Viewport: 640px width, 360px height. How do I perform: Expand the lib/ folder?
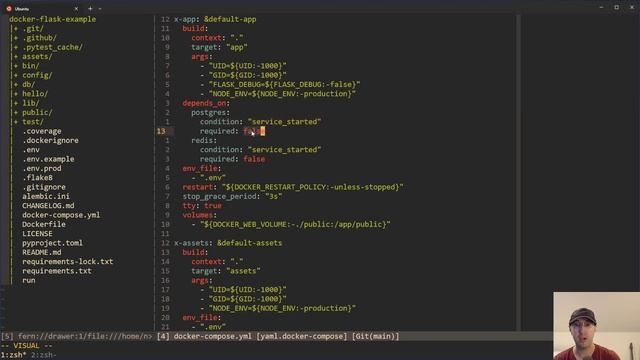click(31, 103)
